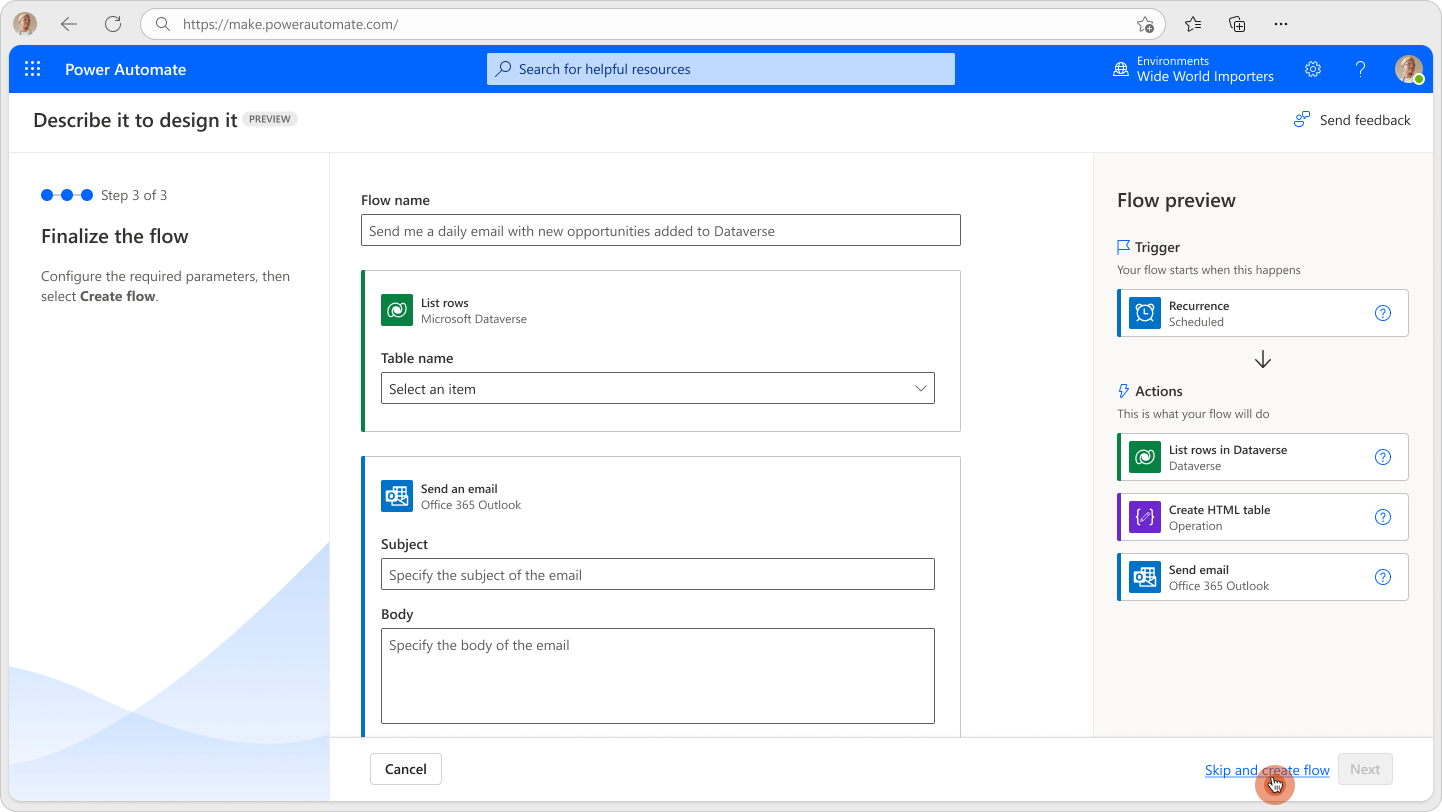Viewport: 1442px width, 812px height.
Task: Click the Environments globe icon
Action: pos(1121,69)
